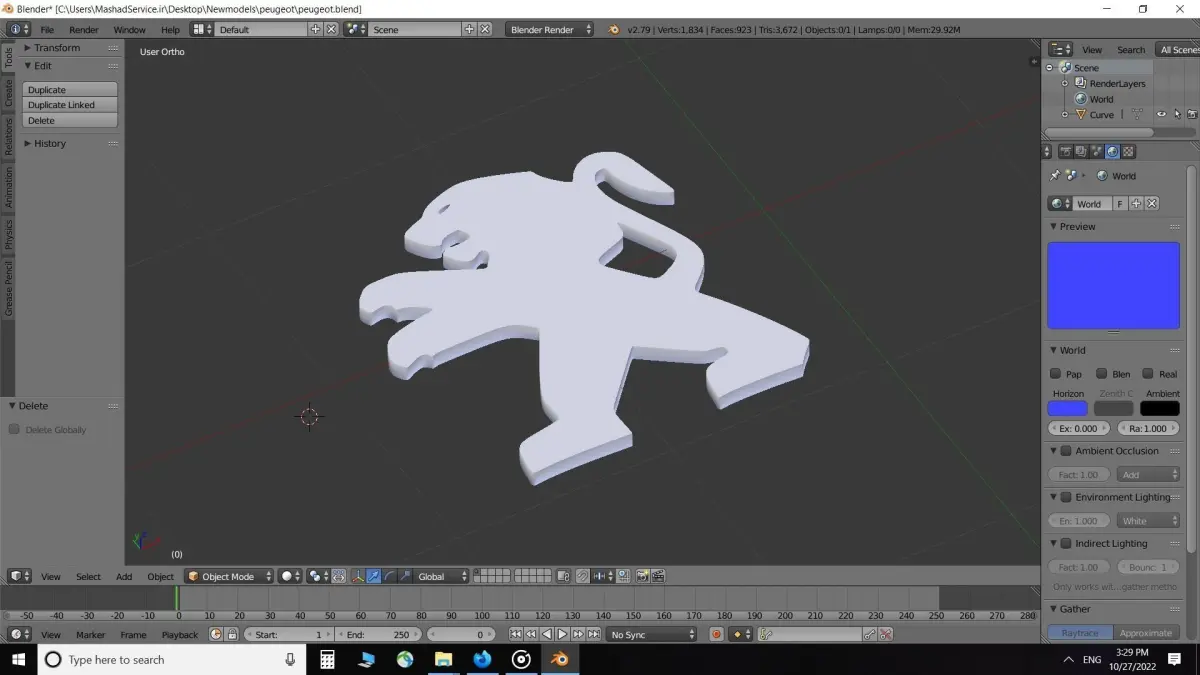Switch to the Physics tab in tool shelf
Viewport: 1200px width, 675px height.
[9, 234]
